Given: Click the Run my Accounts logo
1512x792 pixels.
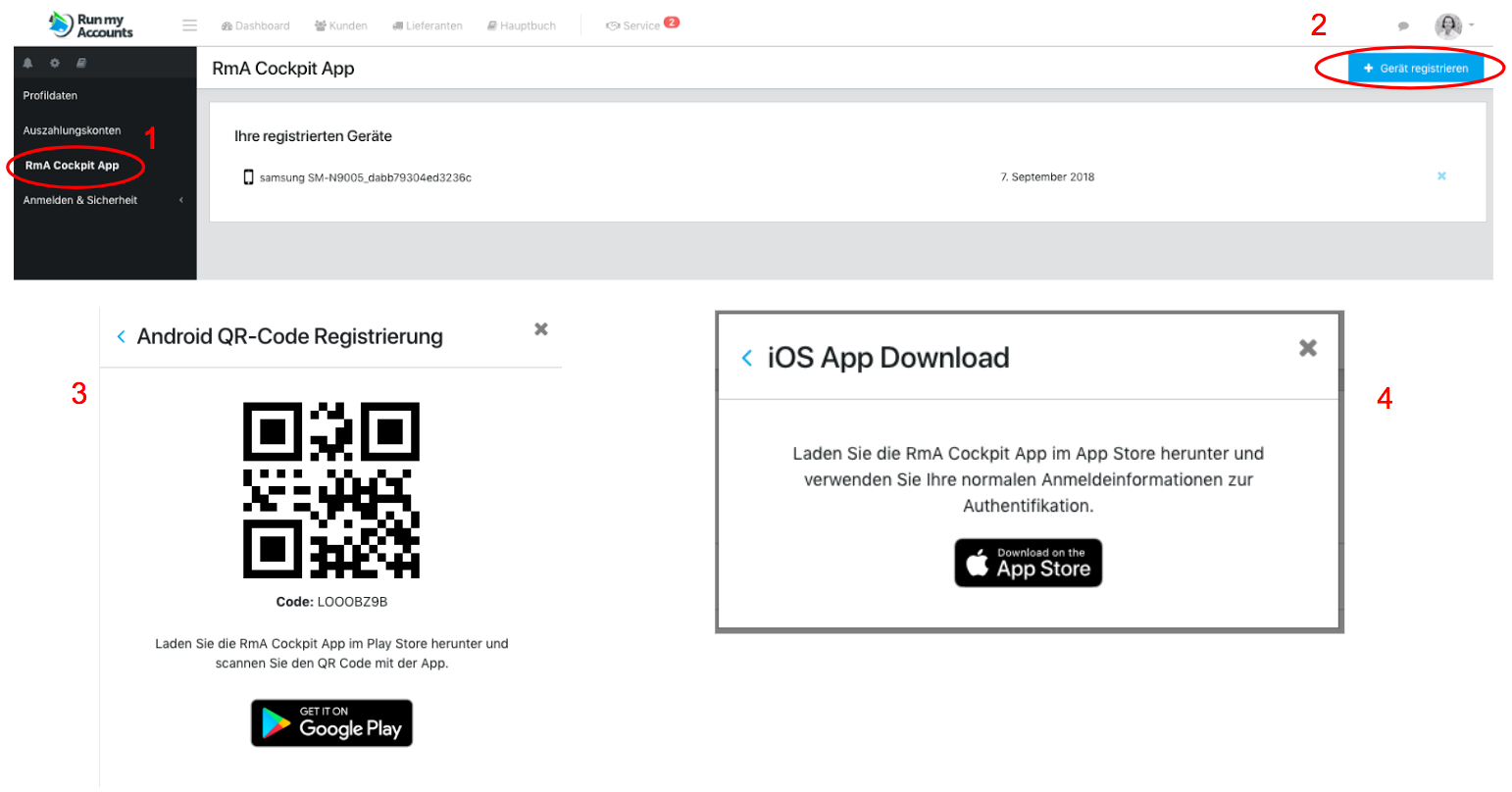Looking at the screenshot, I should tap(91, 25).
